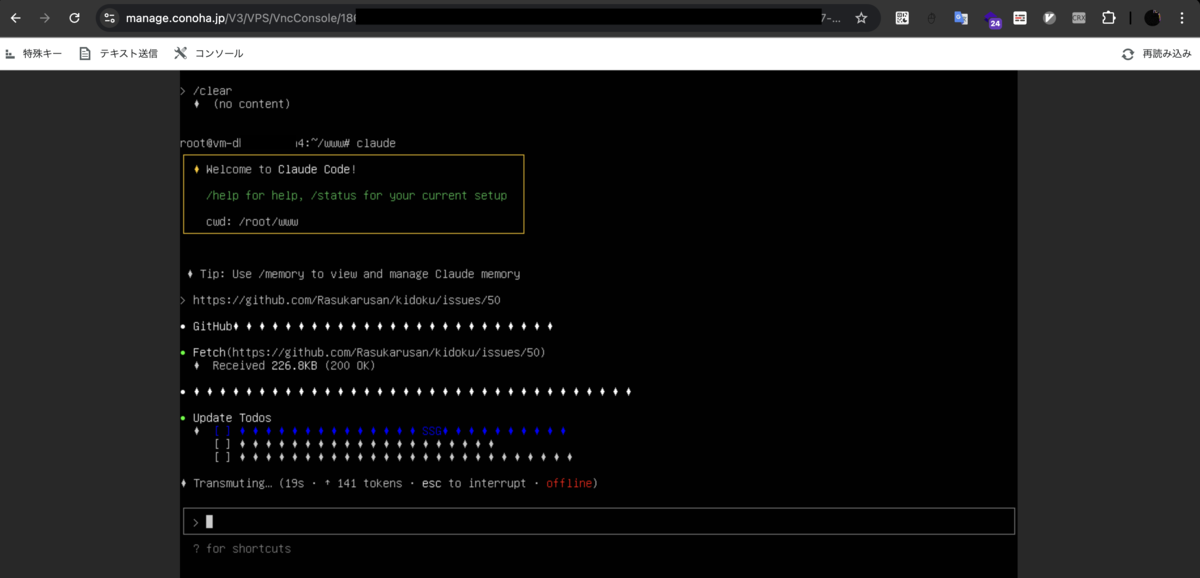Click the Fetch(https://github.com/...) line
The image size is (1200, 578).
tap(369, 353)
